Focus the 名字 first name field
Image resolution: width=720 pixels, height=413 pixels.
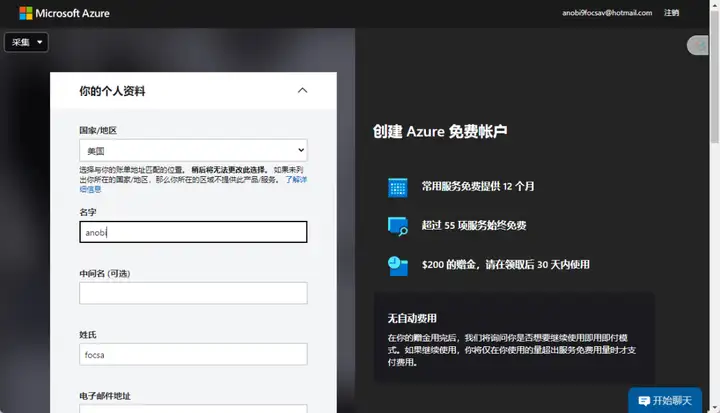[193, 232]
